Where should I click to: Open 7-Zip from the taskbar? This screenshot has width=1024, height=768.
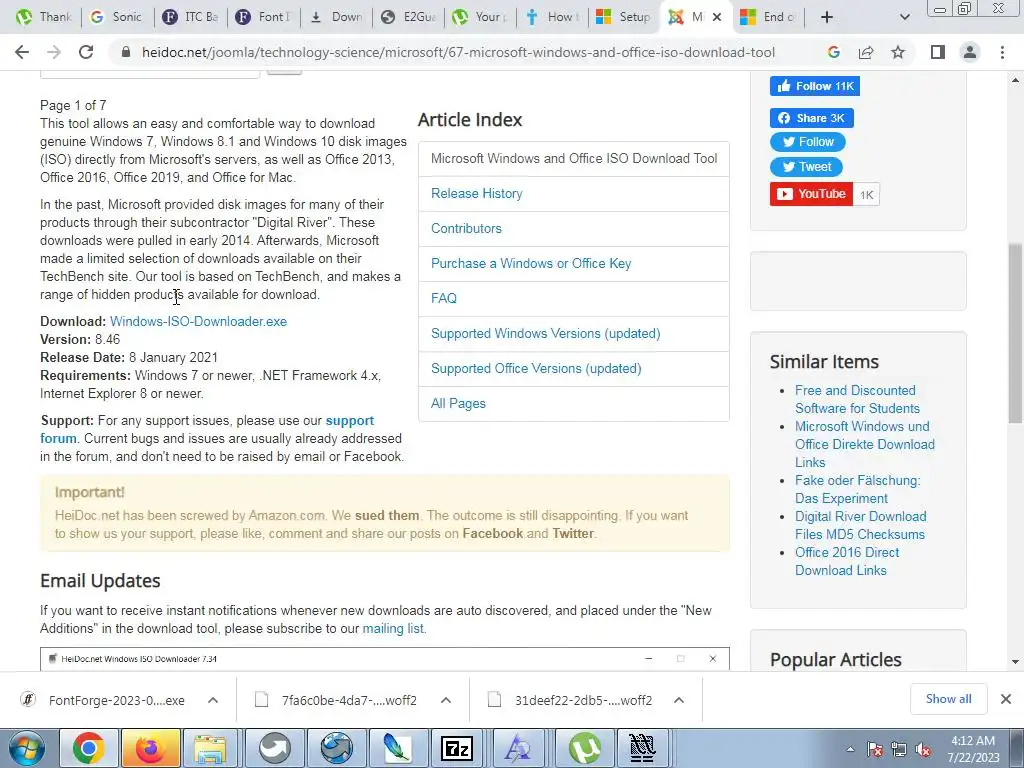(x=457, y=748)
